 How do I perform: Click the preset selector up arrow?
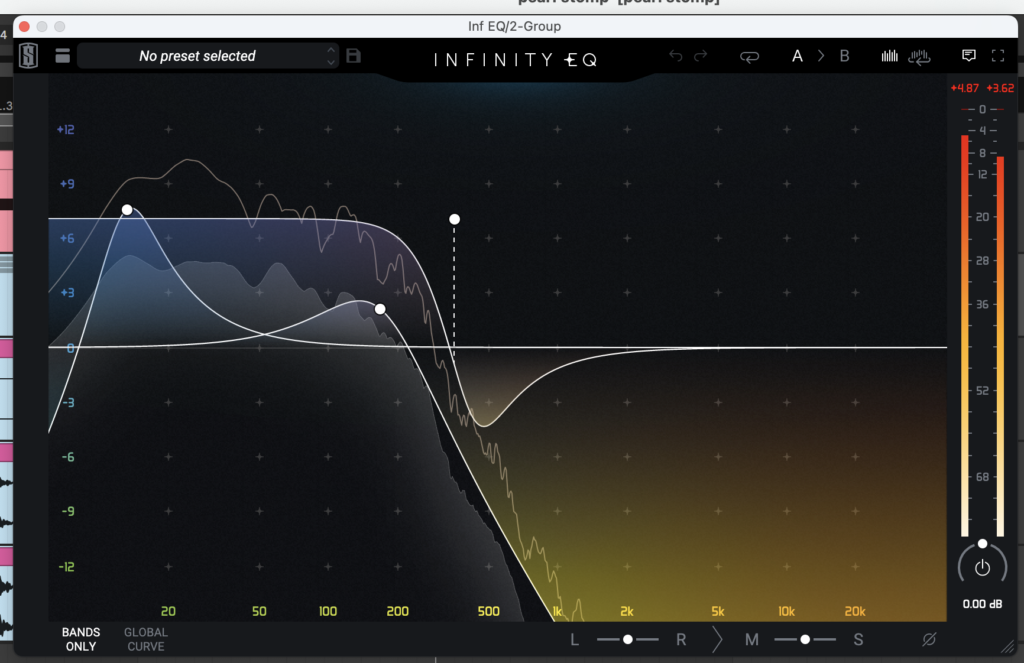click(x=331, y=50)
